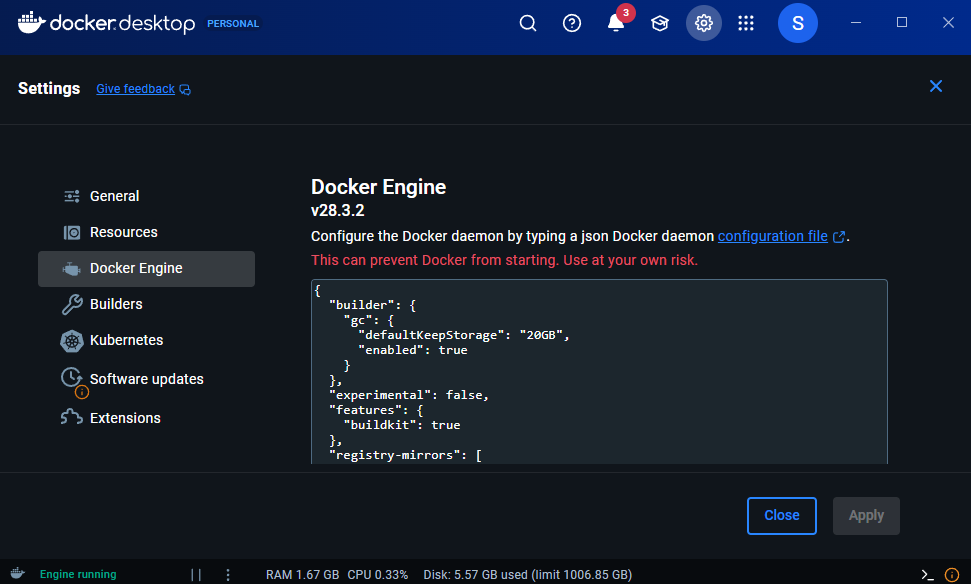Select General settings section
The image size is (971, 584).
pyautogui.click(x=146, y=196)
